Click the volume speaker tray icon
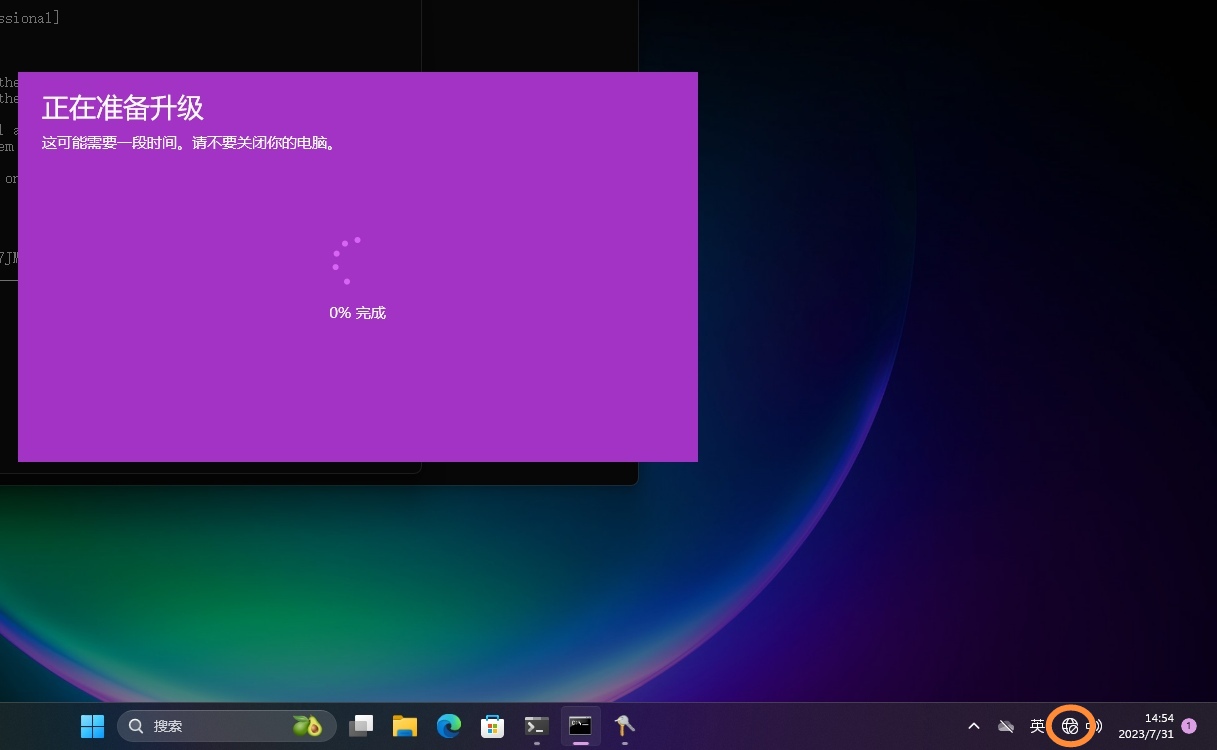 coord(1095,726)
